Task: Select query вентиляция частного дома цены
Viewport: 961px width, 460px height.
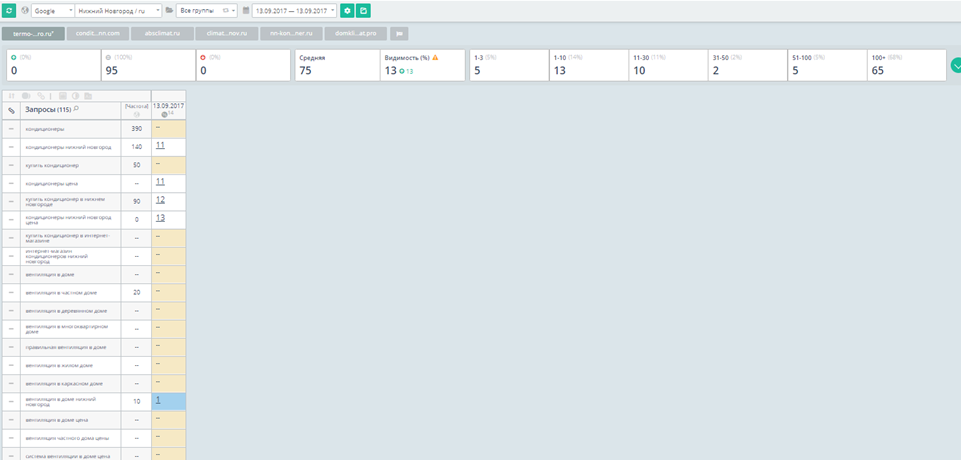Action: tap(70, 439)
